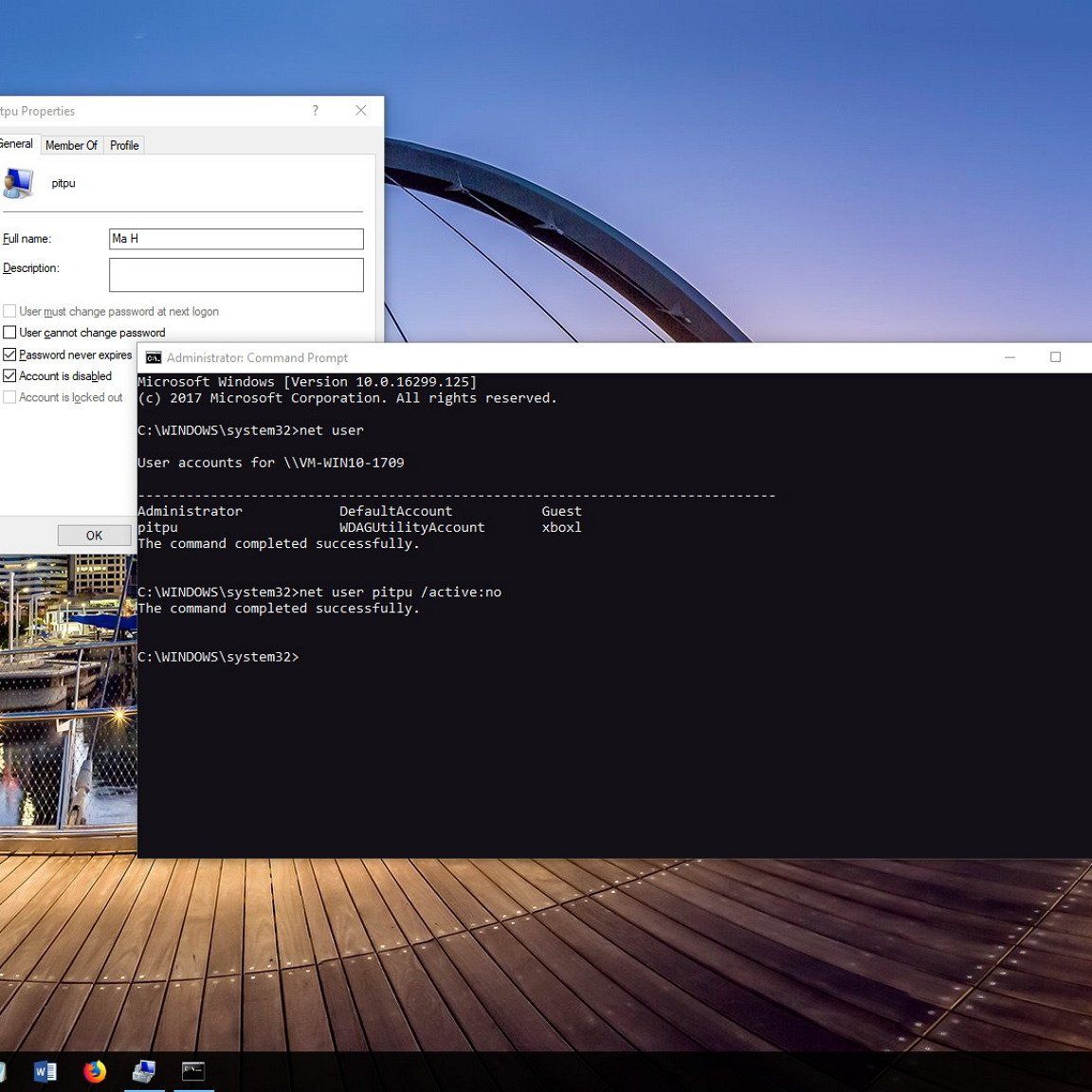Open the Profile tab
1092x1092 pixels.
click(124, 145)
